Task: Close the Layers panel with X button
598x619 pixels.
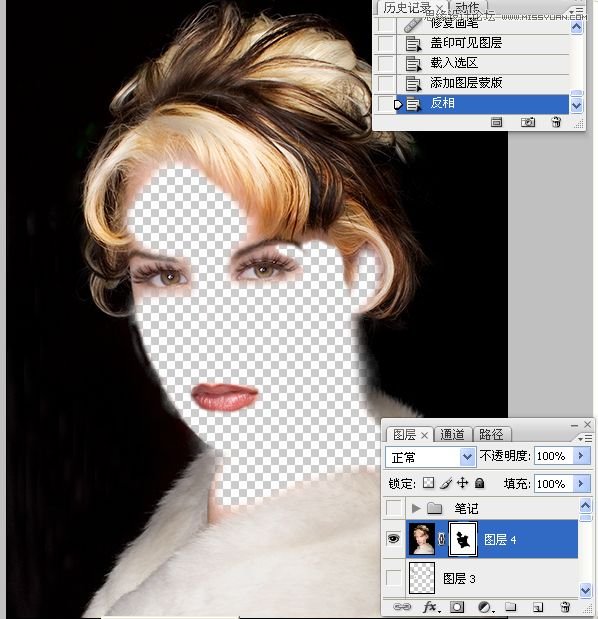Action: [588, 424]
